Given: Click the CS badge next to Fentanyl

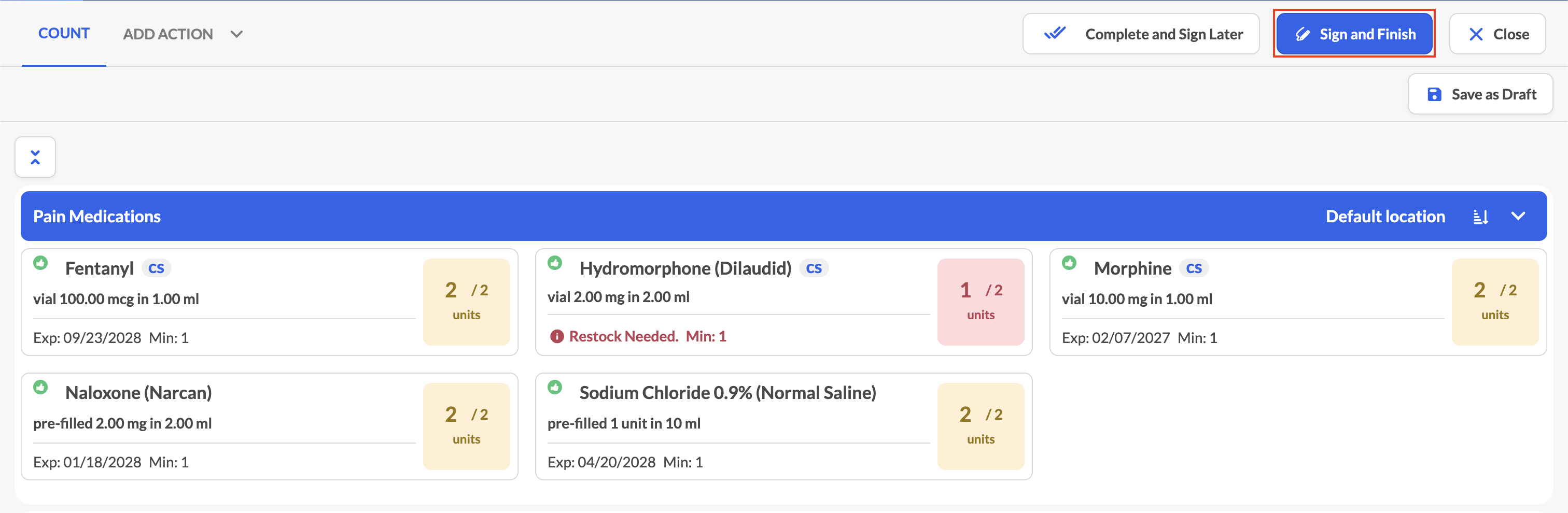Looking at the screenshot, I should point(157,268).
